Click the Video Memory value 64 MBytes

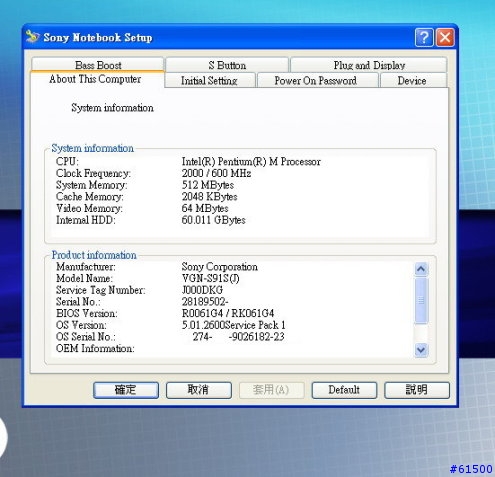[x=205, y=208]
